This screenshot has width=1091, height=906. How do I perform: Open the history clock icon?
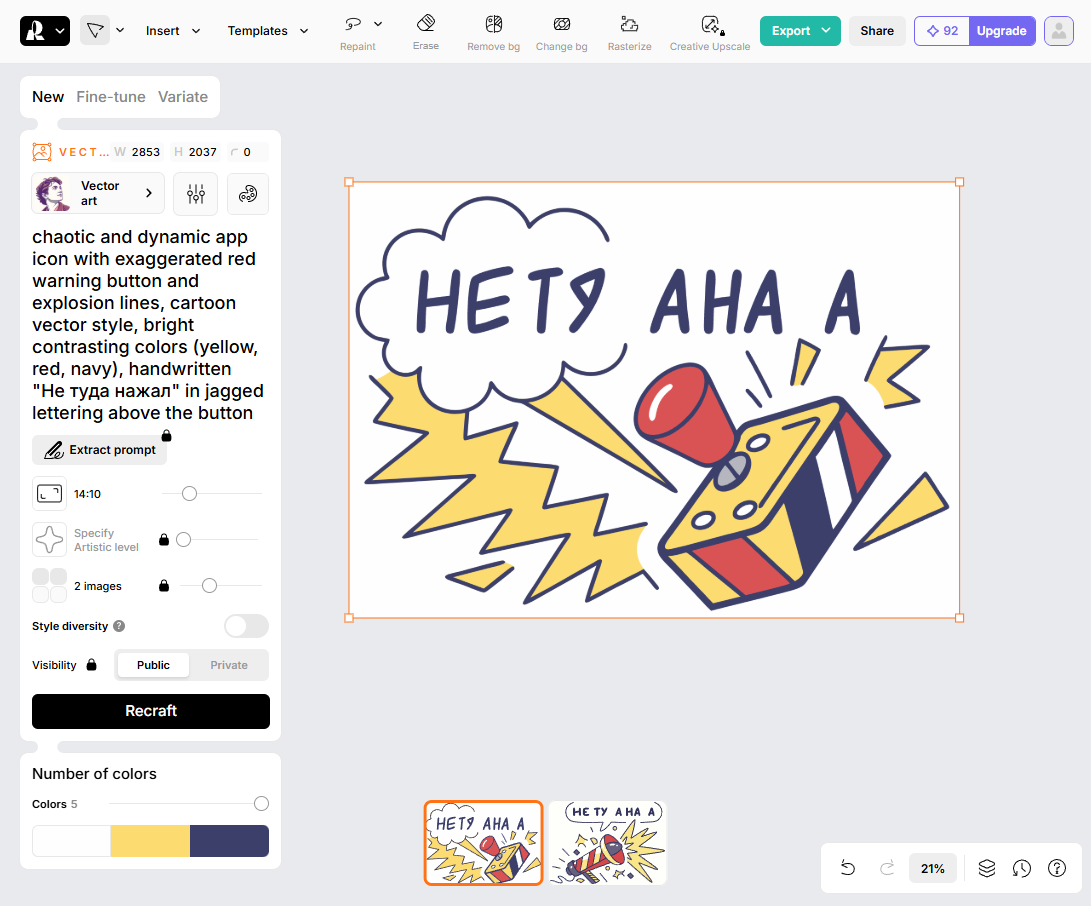coord(1021,868)
